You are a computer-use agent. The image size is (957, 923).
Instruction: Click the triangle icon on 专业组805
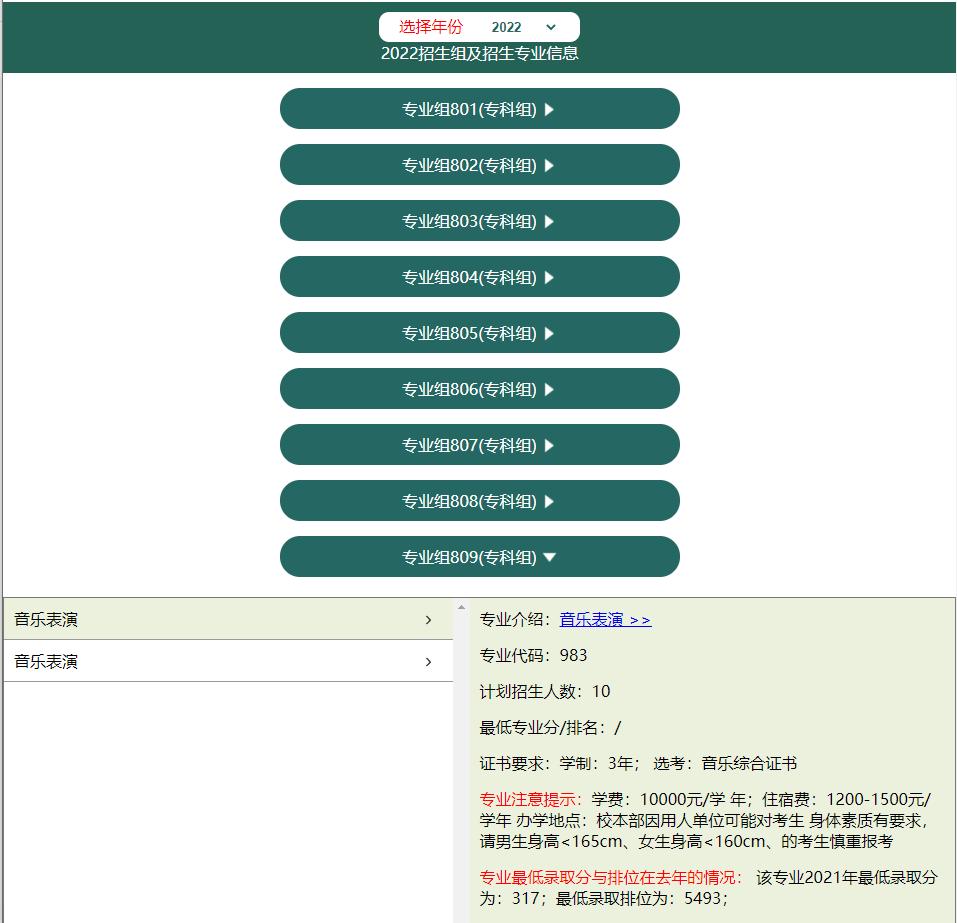coord(549,334)
